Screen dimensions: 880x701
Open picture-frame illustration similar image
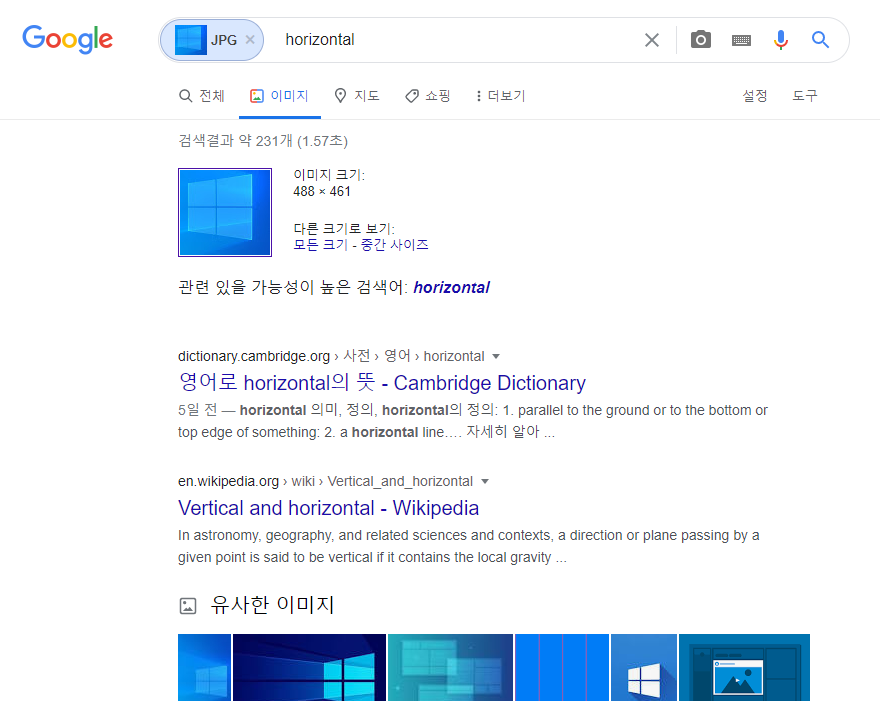744,667
